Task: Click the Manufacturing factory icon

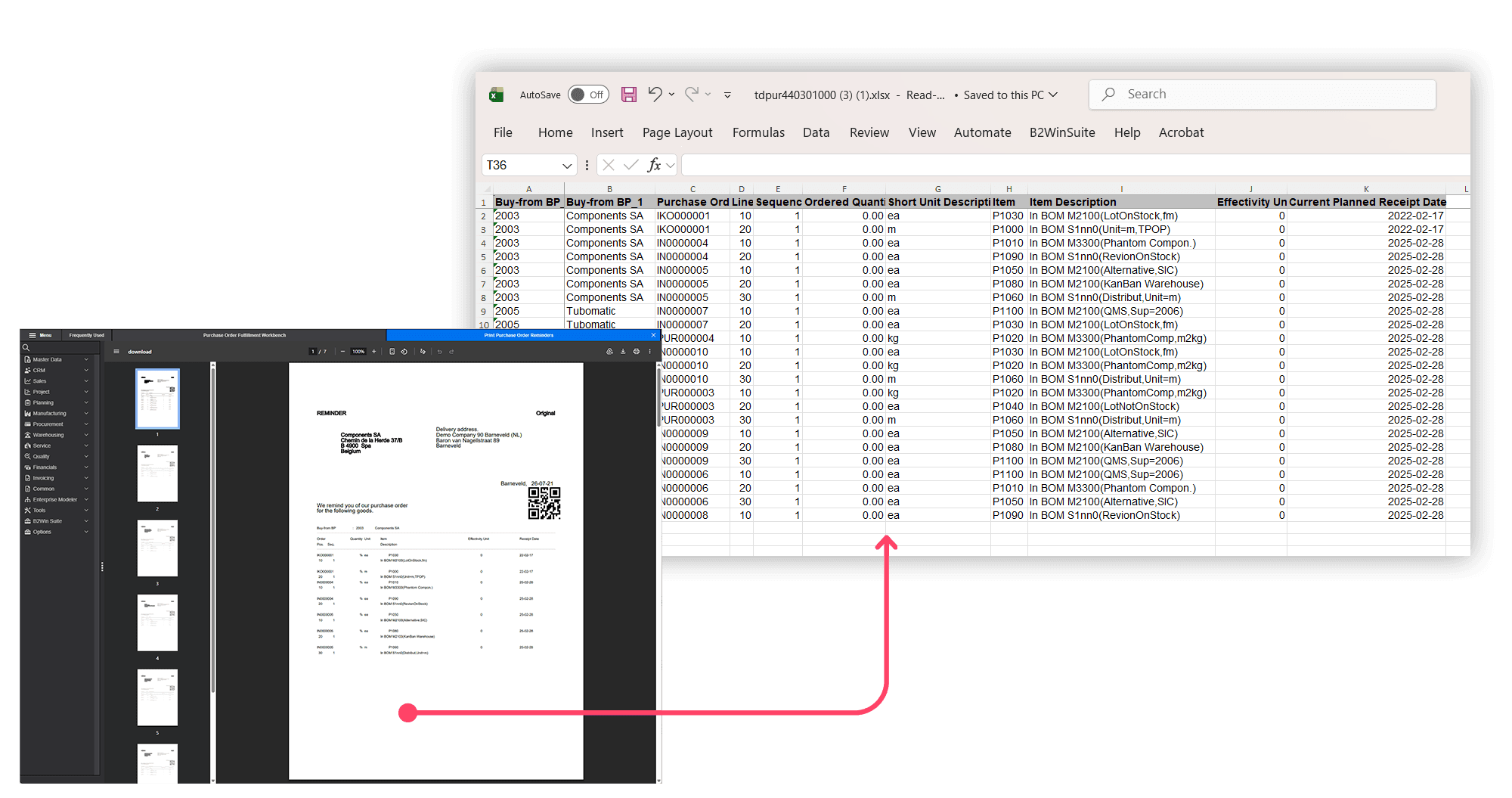Action: 28,414
